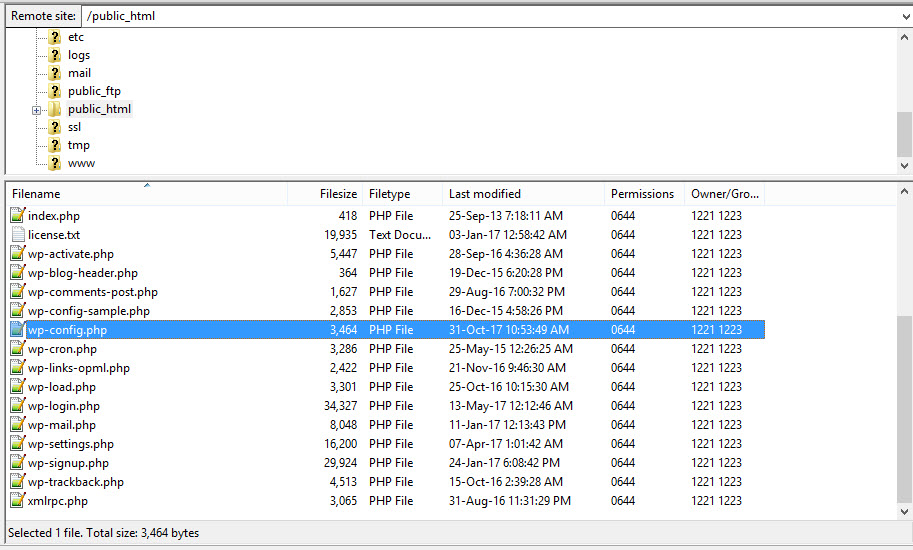Click the directory tree scroll-down arrow

click(904, 166)
